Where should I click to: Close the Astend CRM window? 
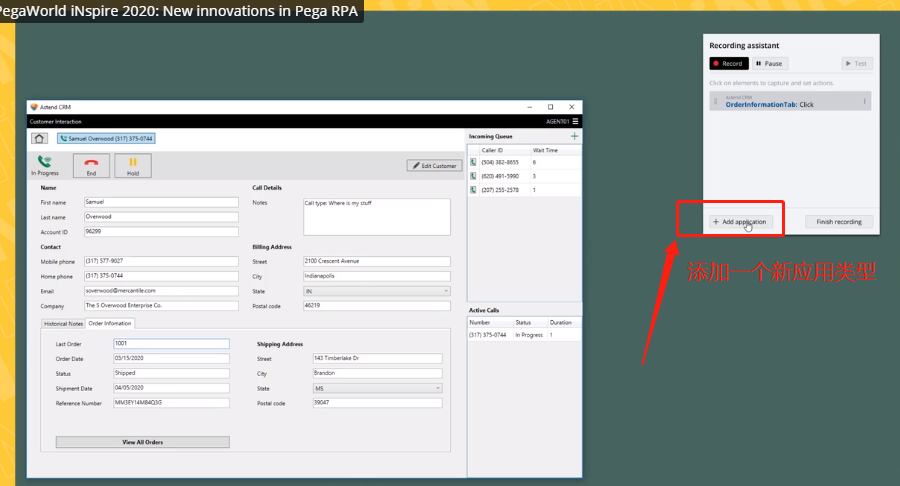(x=572, y=107)
